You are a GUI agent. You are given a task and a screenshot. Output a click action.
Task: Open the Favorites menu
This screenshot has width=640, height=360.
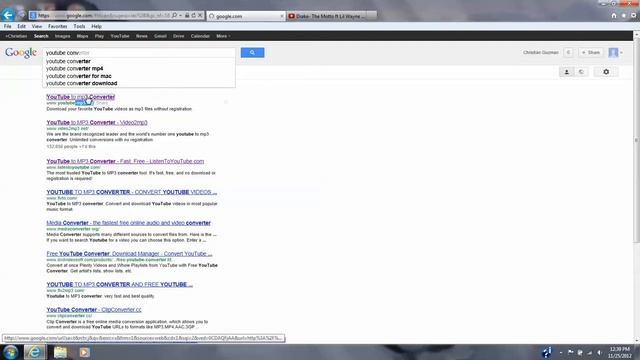tap(58, 26)
